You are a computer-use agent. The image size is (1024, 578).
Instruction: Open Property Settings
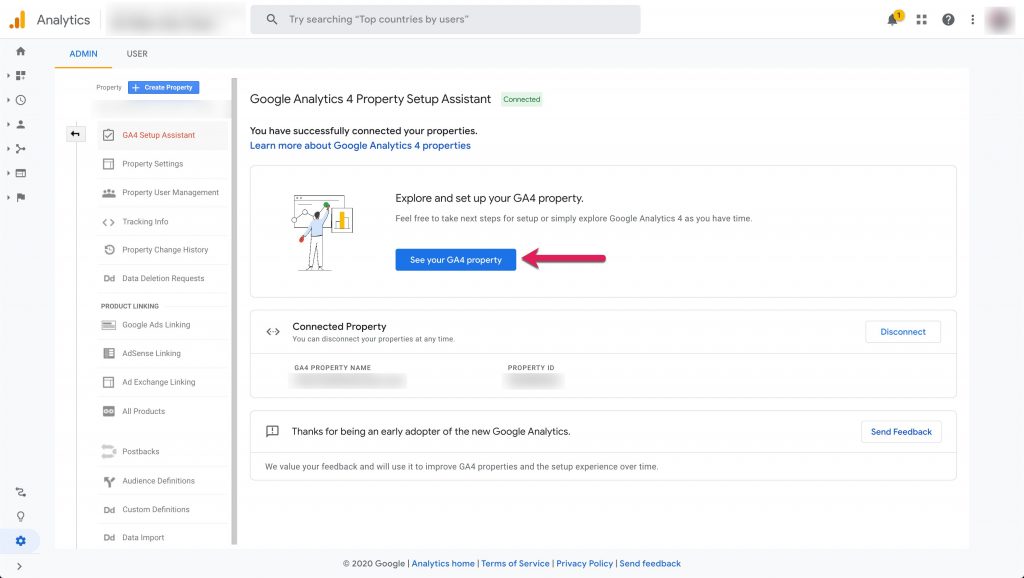point(163,164)
